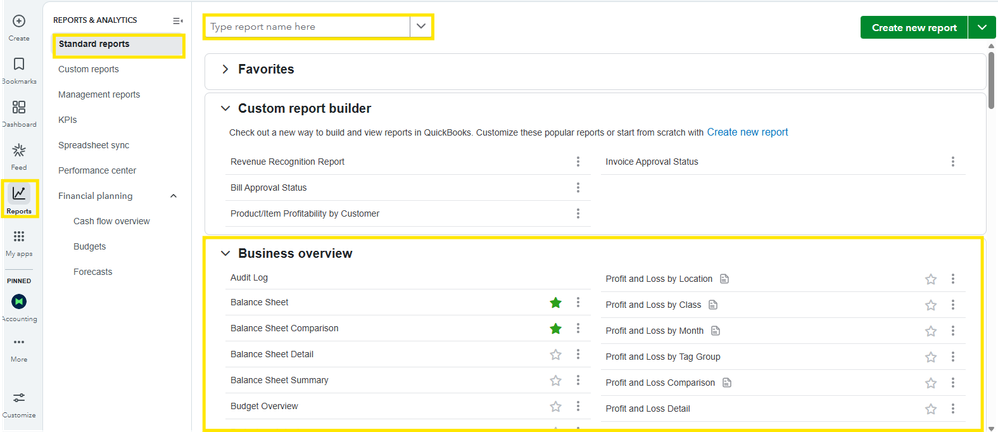Screen dimensions: 998x432
Task: Open Profit and Loss by Class options
Action: [953, 305]
